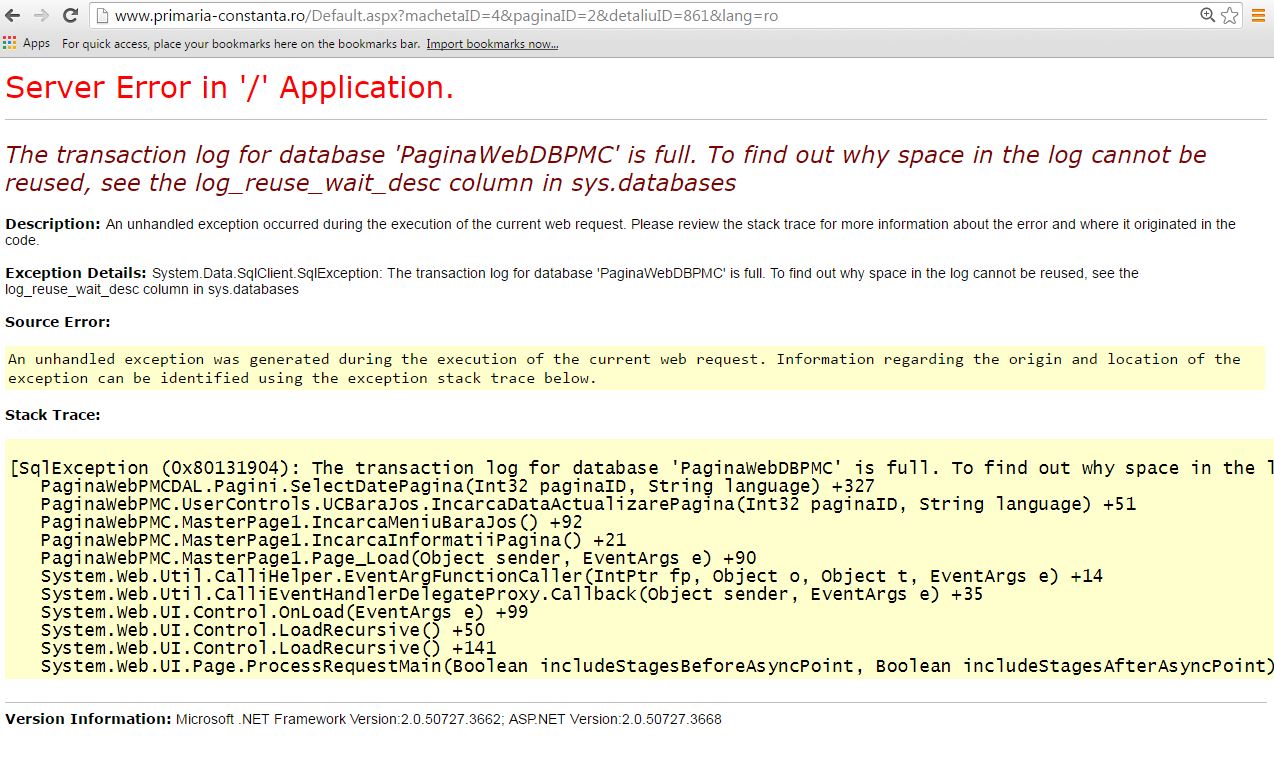
Task: Click the yellow Source Error message box
Action: tap(634, 368)
